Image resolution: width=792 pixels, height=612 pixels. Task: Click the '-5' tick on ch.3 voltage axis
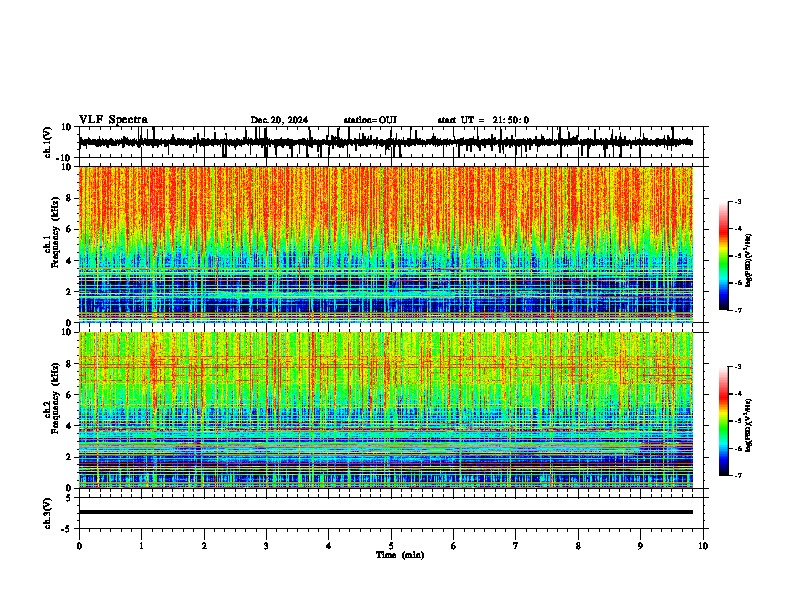pyautogui.click(x=68, y=529)
